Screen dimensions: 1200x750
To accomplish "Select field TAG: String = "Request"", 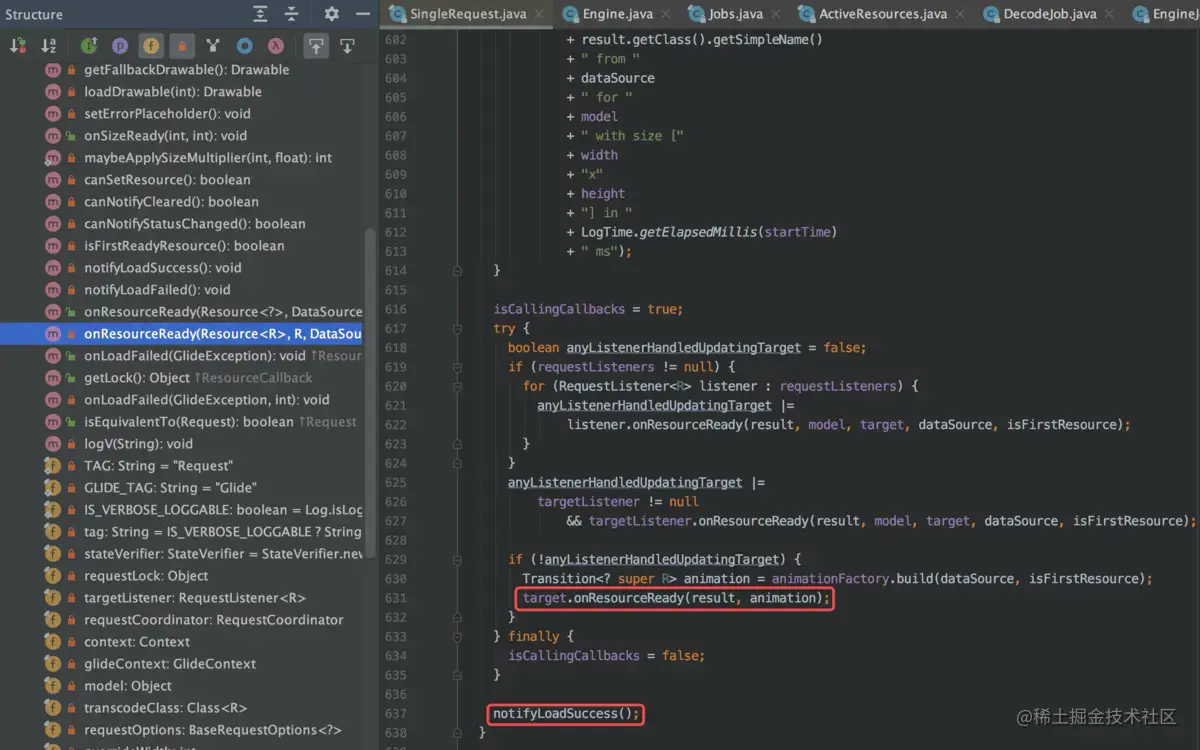I will [158, 466].
